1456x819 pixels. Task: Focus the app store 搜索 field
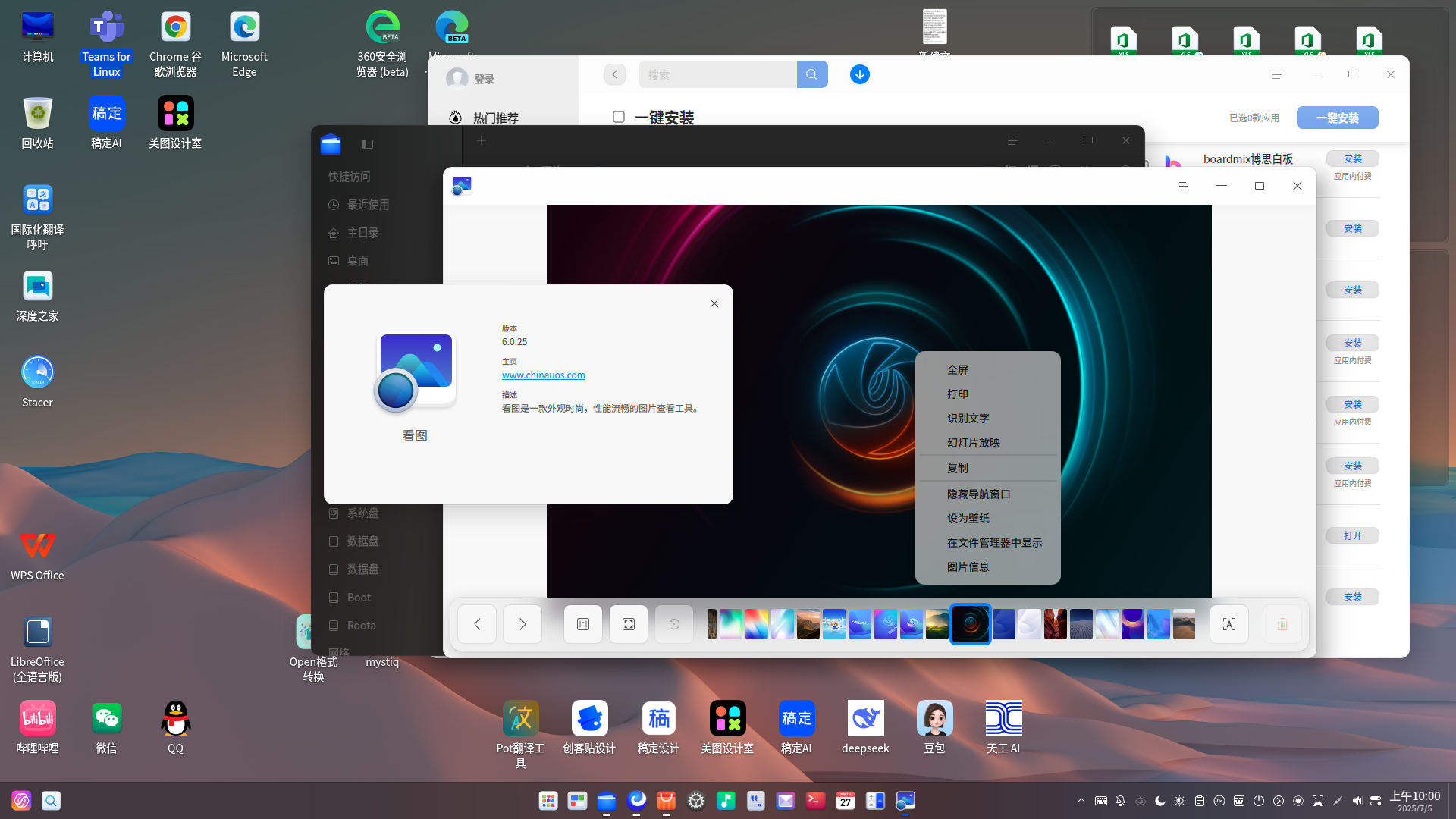[717, 74]
